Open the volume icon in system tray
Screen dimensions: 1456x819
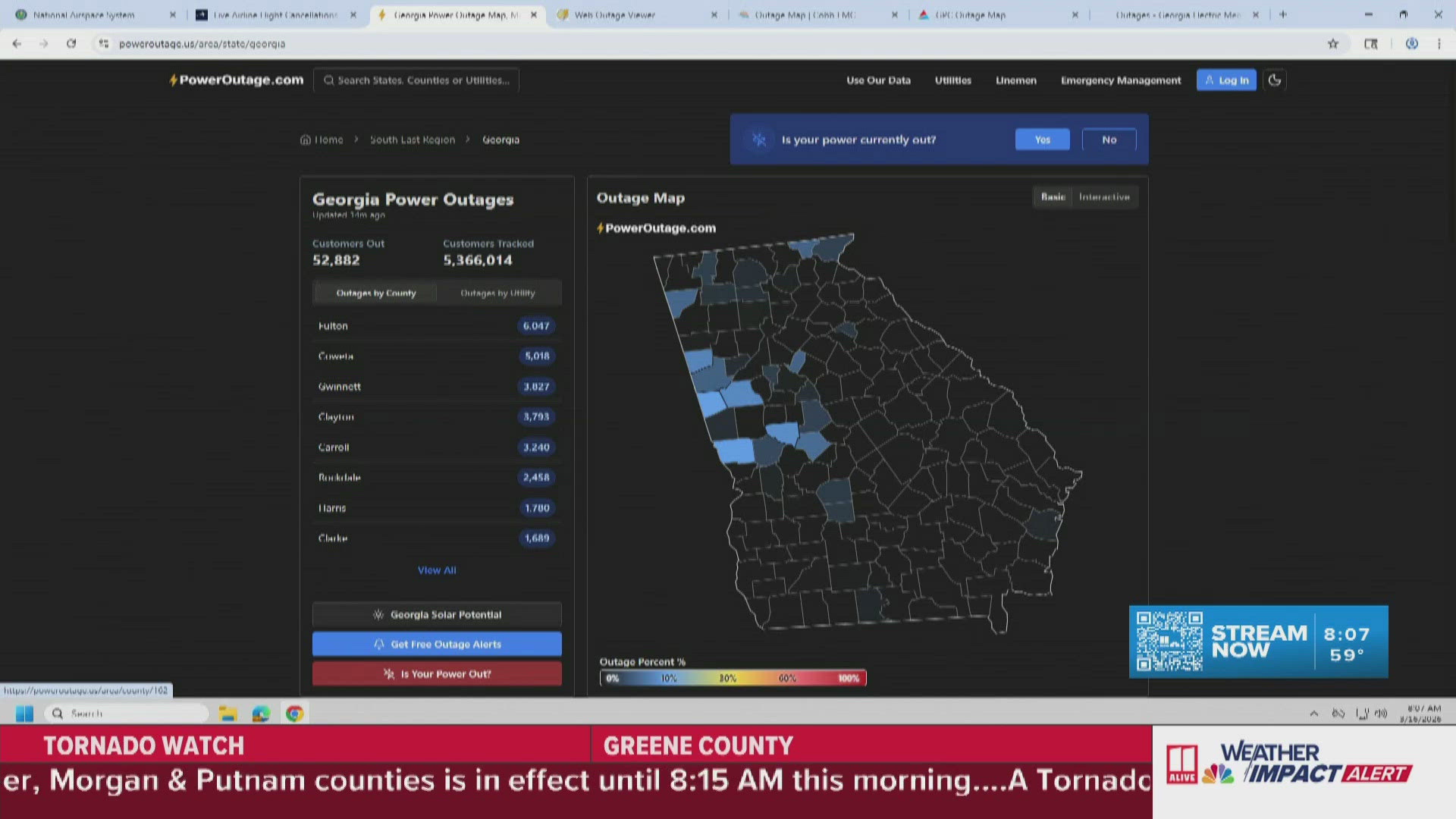click(1381, 714)
